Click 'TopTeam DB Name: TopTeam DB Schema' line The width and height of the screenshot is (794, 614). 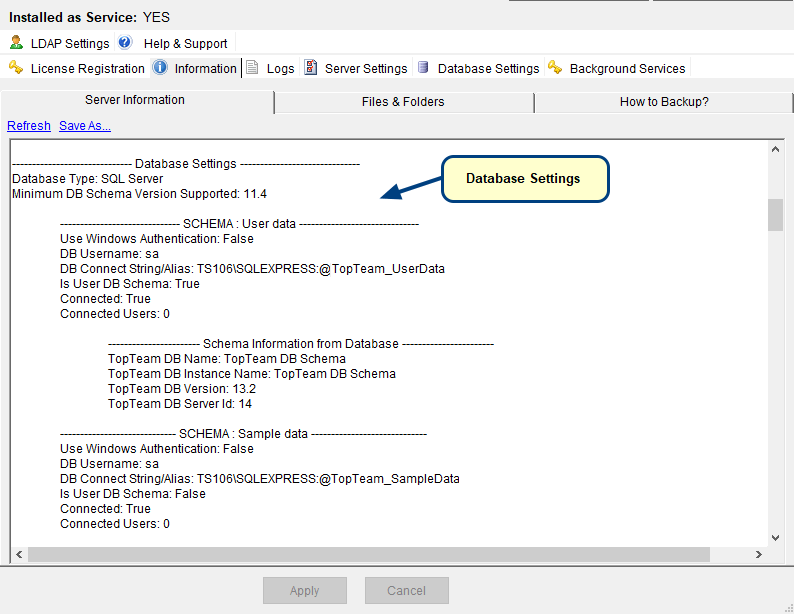click(227, 359)
